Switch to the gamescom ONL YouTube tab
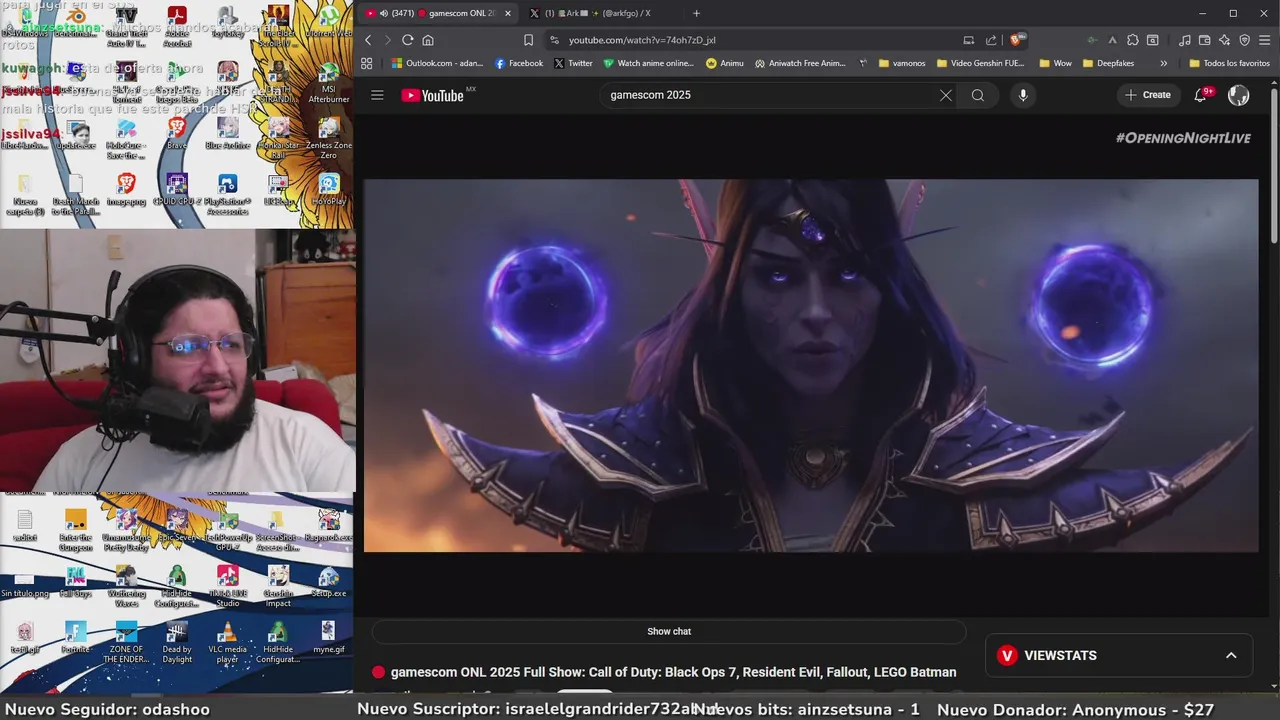 pos(440,13)
